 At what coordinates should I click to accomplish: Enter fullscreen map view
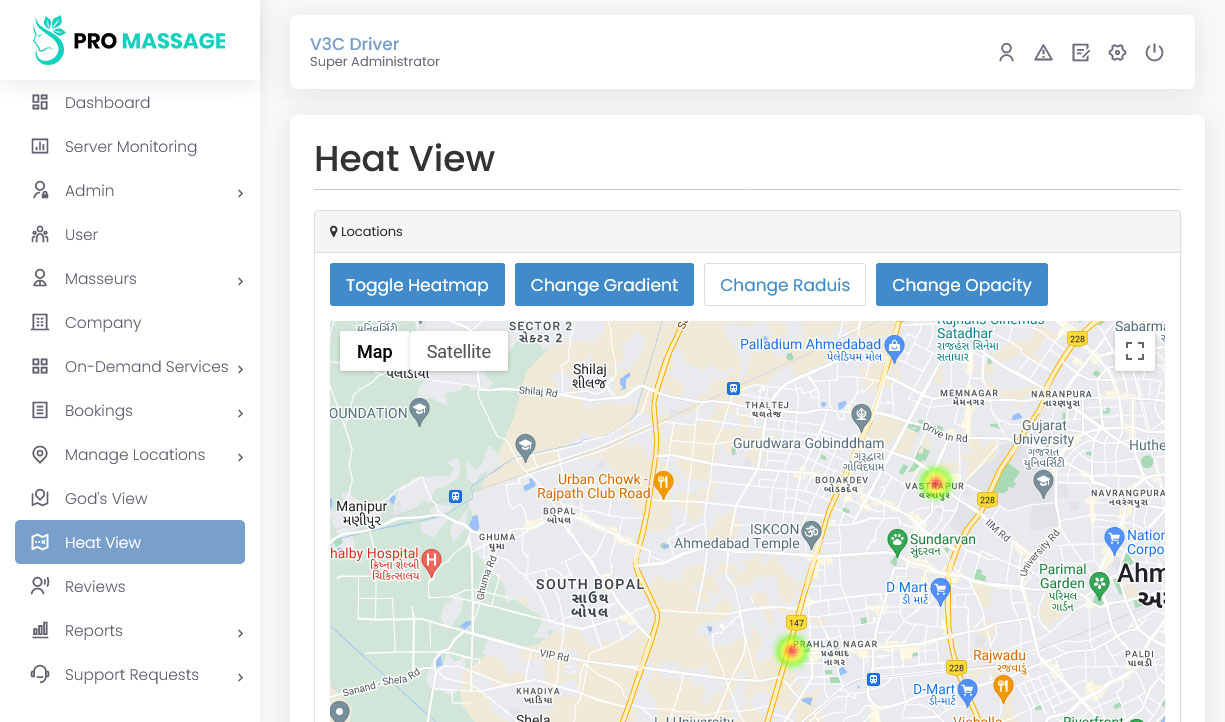pos(1135,351)
